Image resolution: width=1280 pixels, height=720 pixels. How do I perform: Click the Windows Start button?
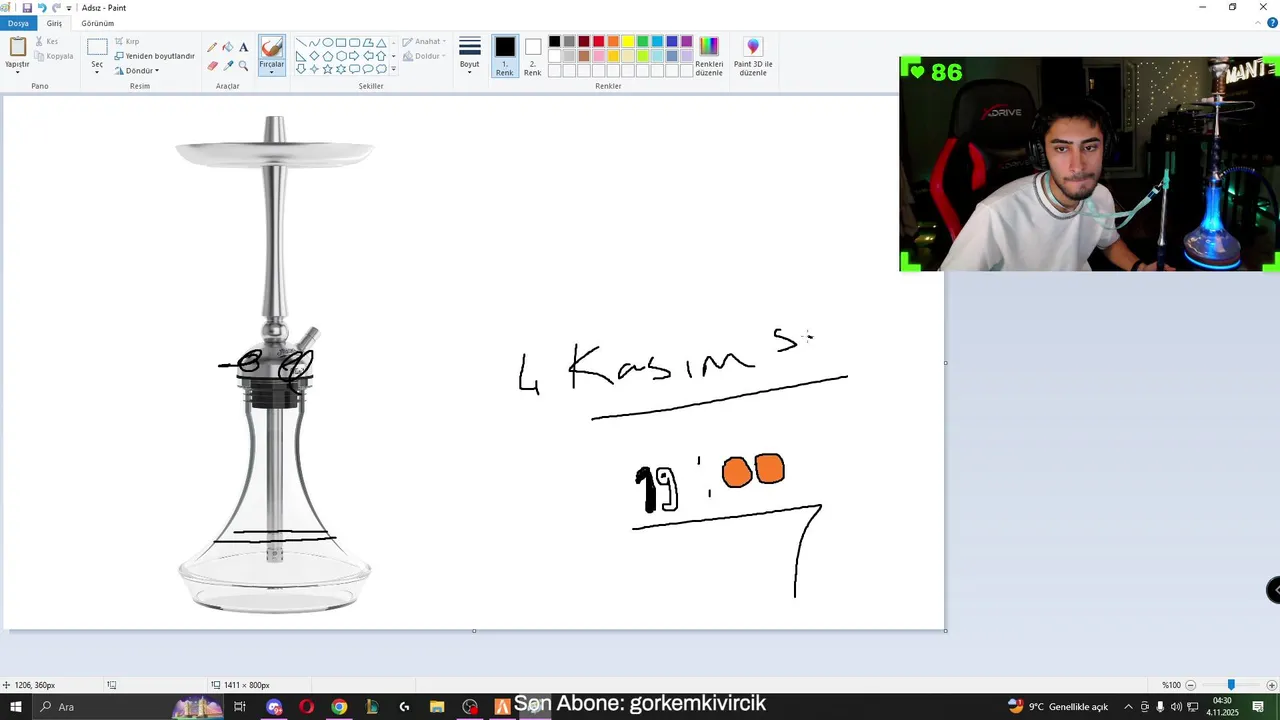(16, 707)
